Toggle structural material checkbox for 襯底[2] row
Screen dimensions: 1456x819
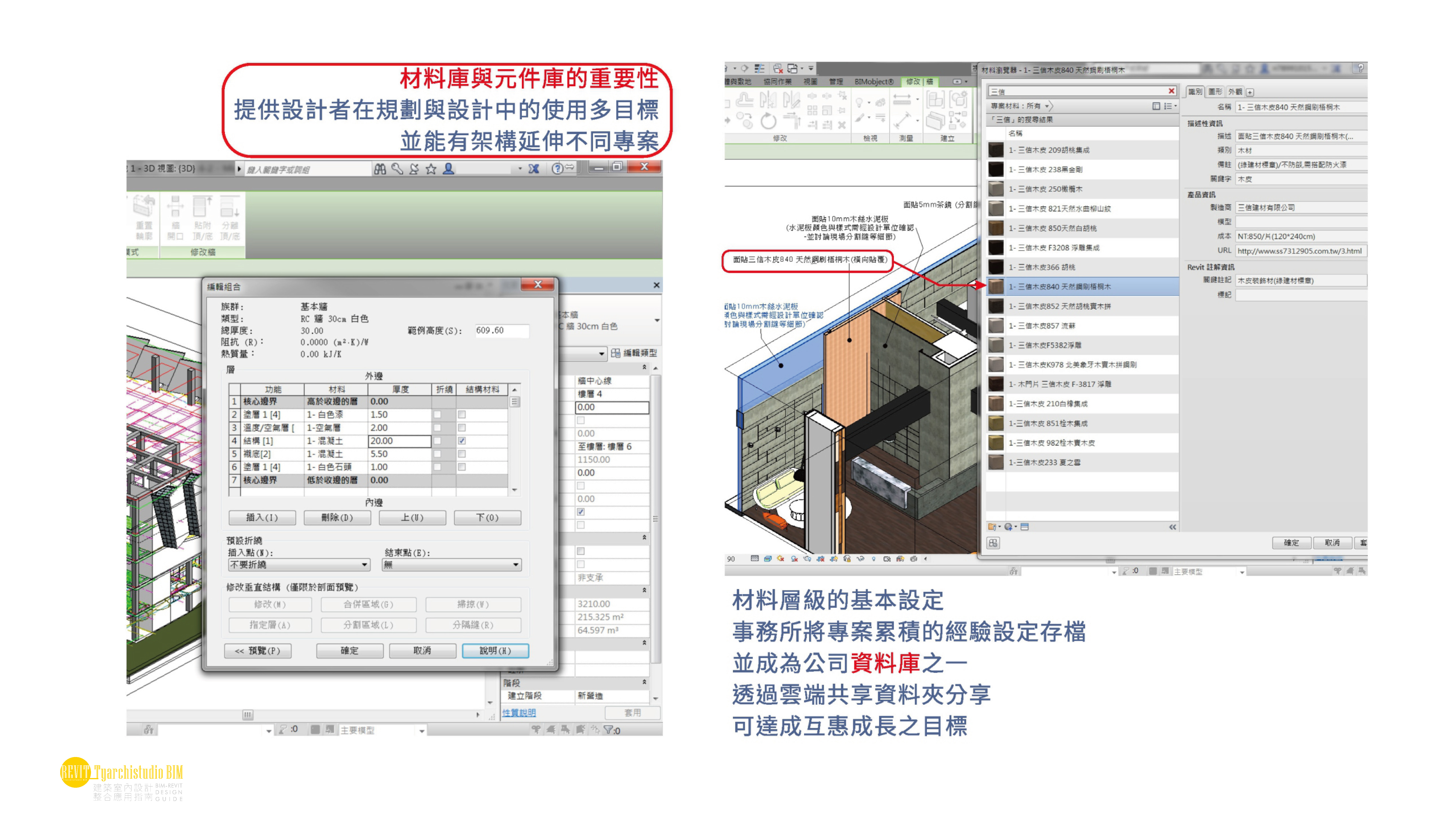(462, 454)
